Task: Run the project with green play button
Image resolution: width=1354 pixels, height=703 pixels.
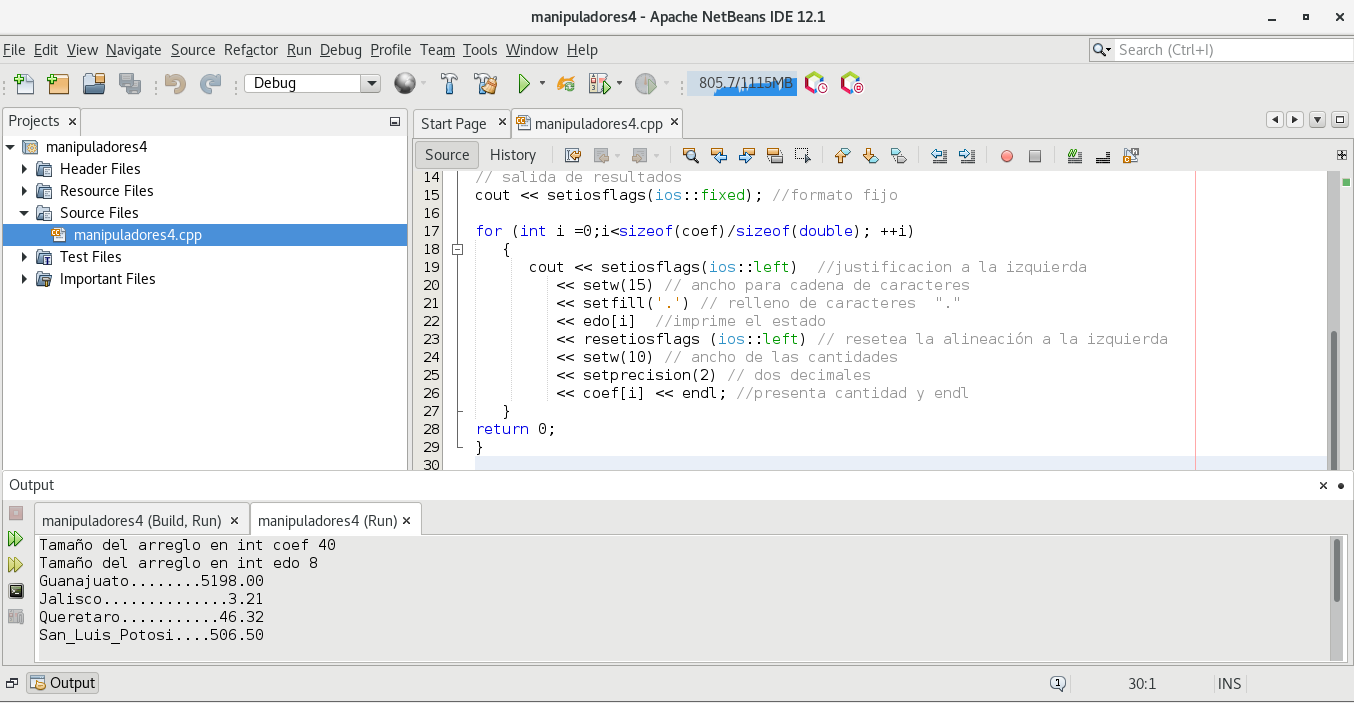Action: [523, 84]
